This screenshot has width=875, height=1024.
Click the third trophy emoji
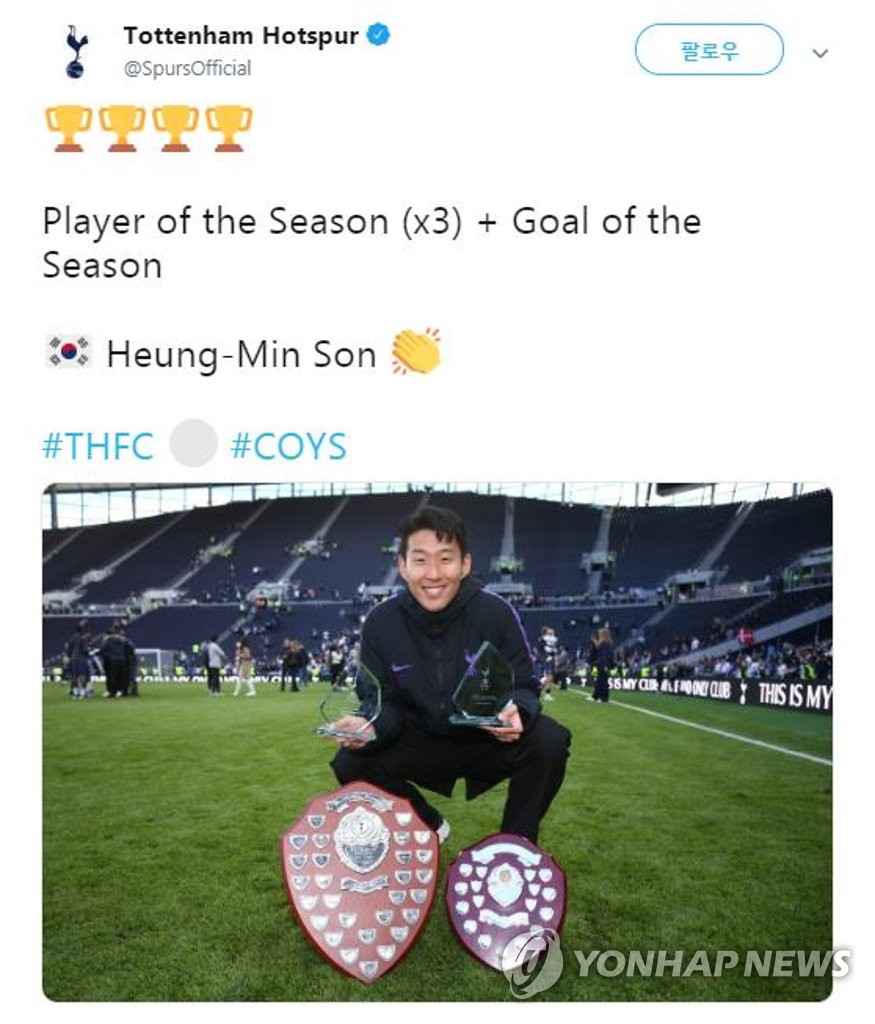pyautogui.click(x=175, y=129)
